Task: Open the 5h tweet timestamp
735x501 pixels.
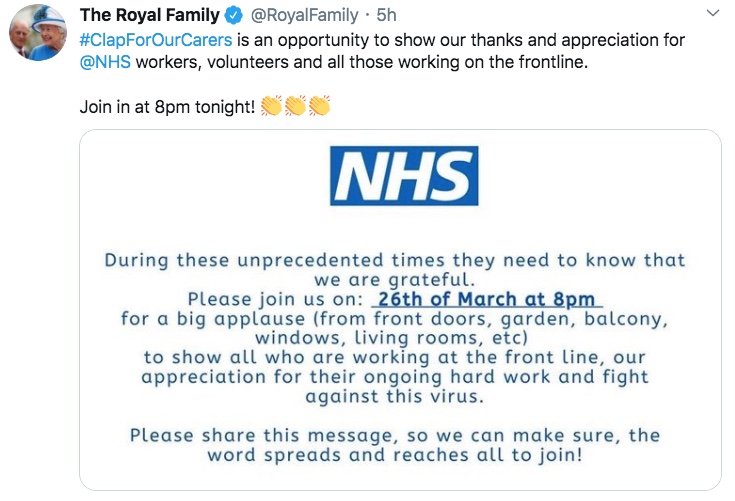Action: (x=386, y=15)
